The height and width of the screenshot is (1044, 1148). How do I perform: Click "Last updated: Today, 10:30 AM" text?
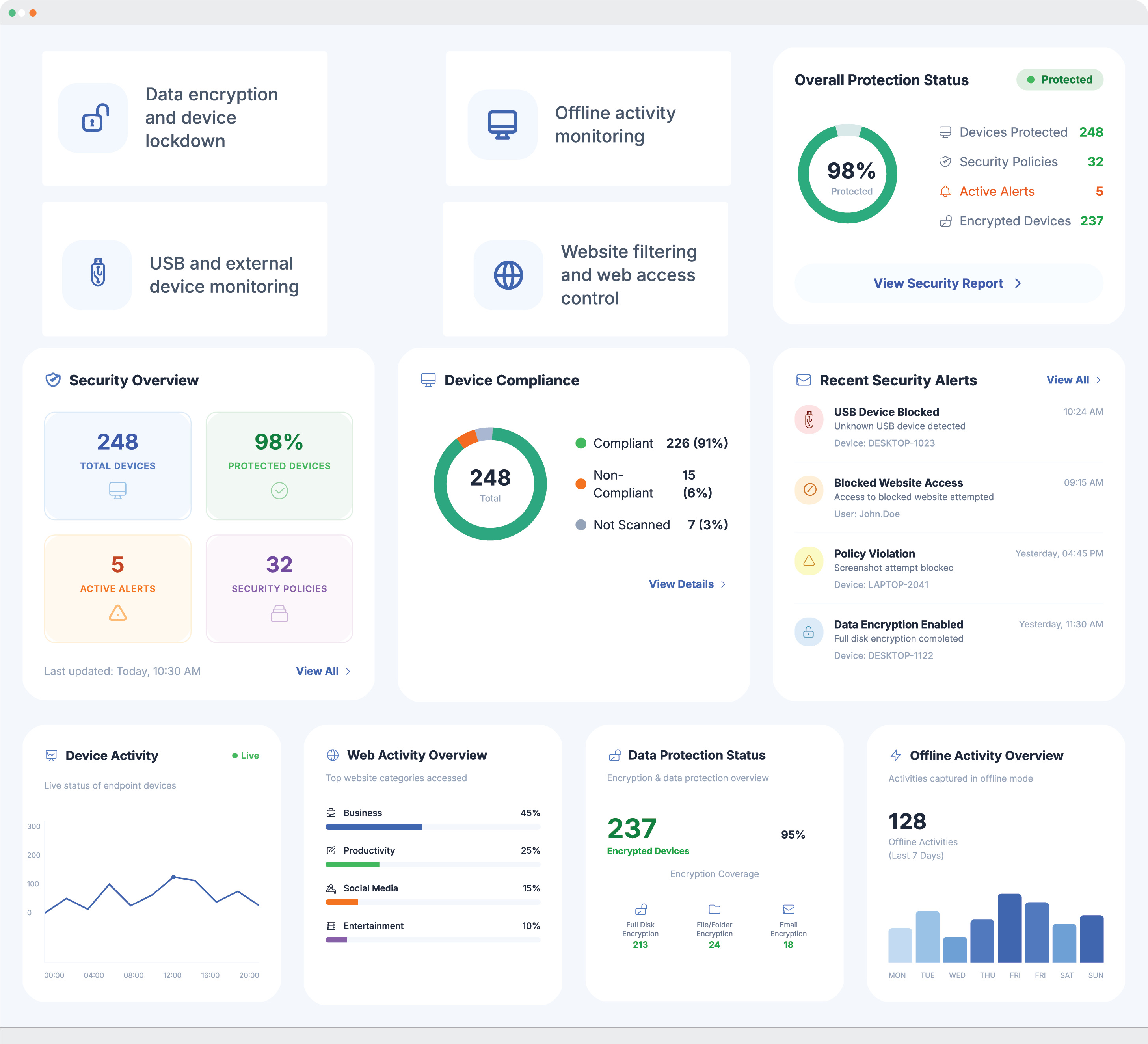pos(123,671)
